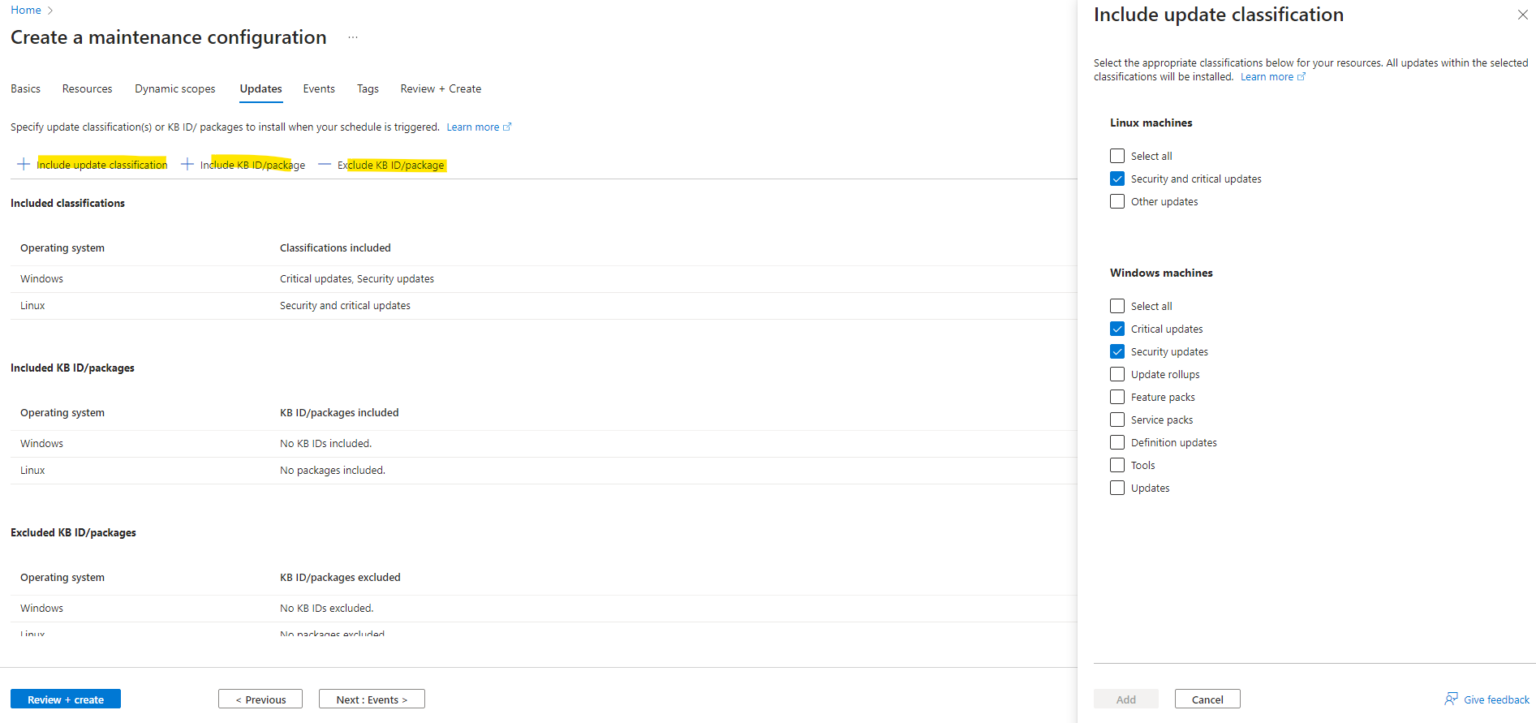The height and width of the screenshot is (723, 1536).
Task: Click the Next : Events button
Action: coord(371,698)
